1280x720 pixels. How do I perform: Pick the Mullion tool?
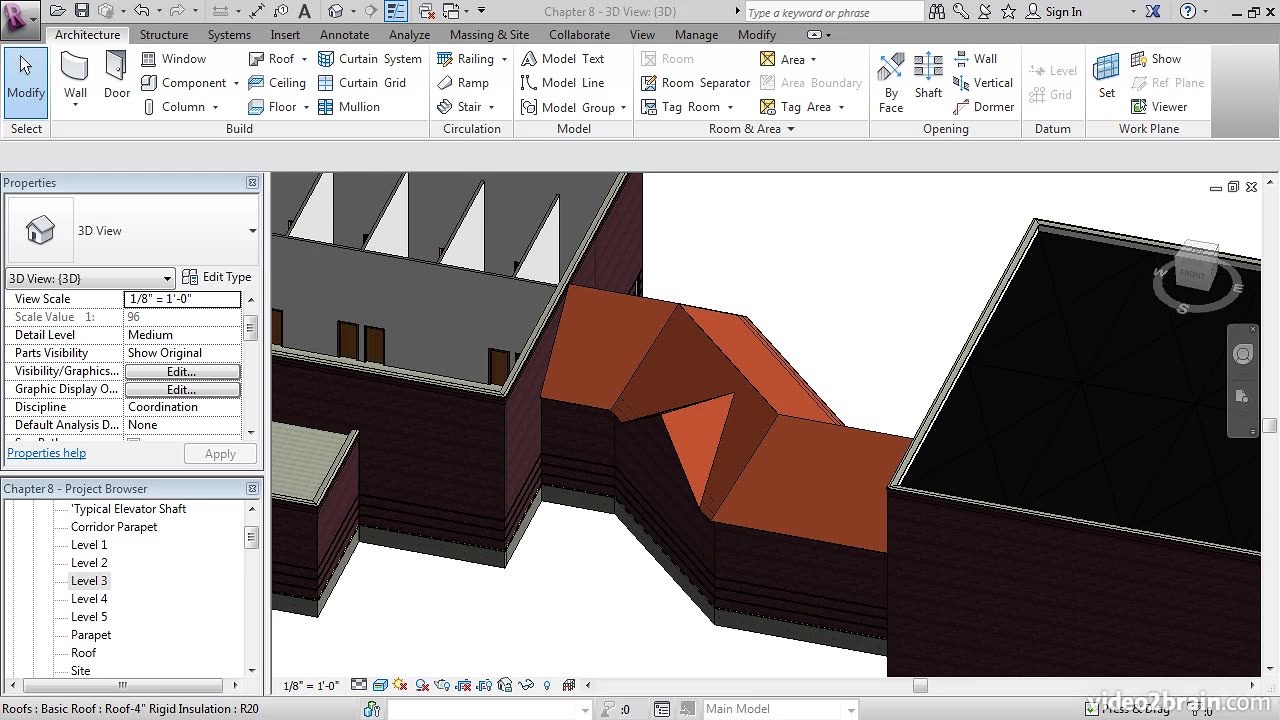point(348,107)
